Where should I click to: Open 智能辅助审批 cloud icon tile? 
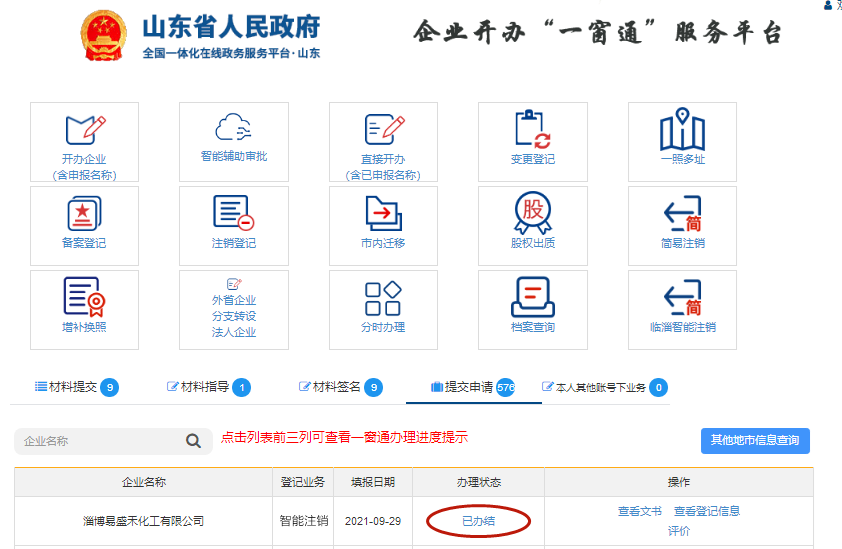coord(234,142)
